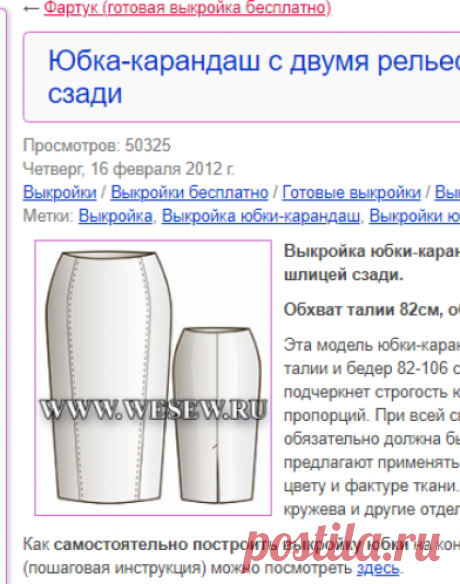Click the 'Метки:' label

(48, 216)
